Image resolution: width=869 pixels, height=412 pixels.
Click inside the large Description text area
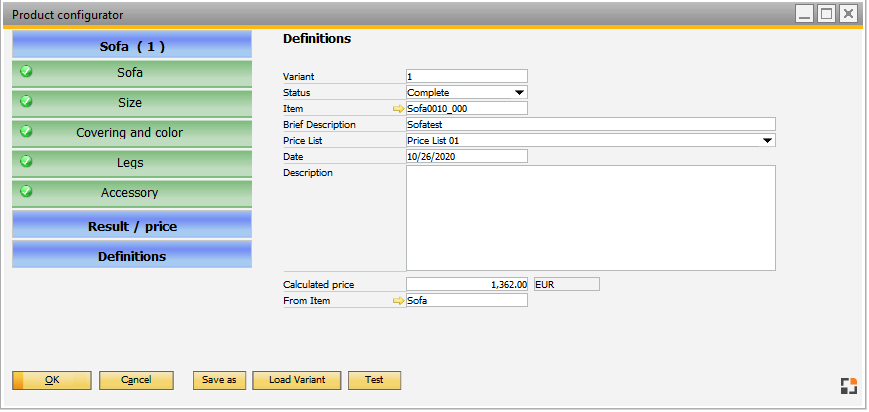click(x=590, y=218)
